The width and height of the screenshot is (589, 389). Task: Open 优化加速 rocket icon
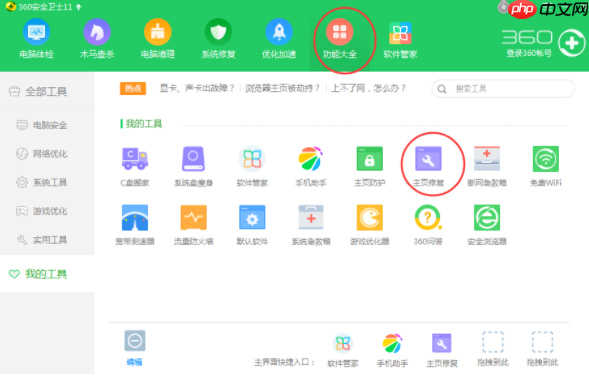279,39
